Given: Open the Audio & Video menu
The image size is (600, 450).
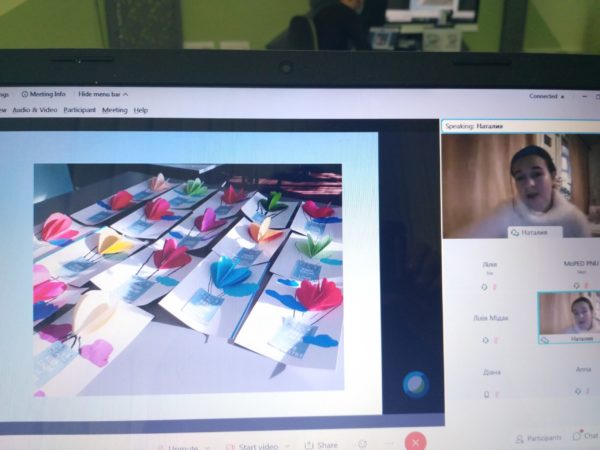Looking at the screenshot, I should click(x=34, y=110).
